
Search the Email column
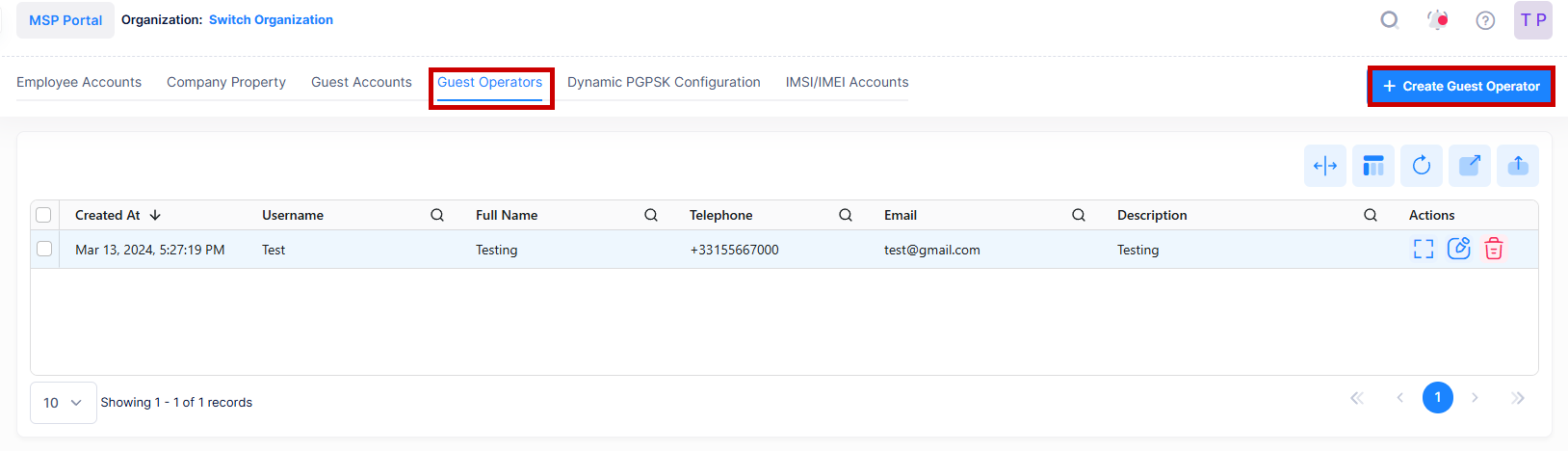click(x=1079, y=215)
